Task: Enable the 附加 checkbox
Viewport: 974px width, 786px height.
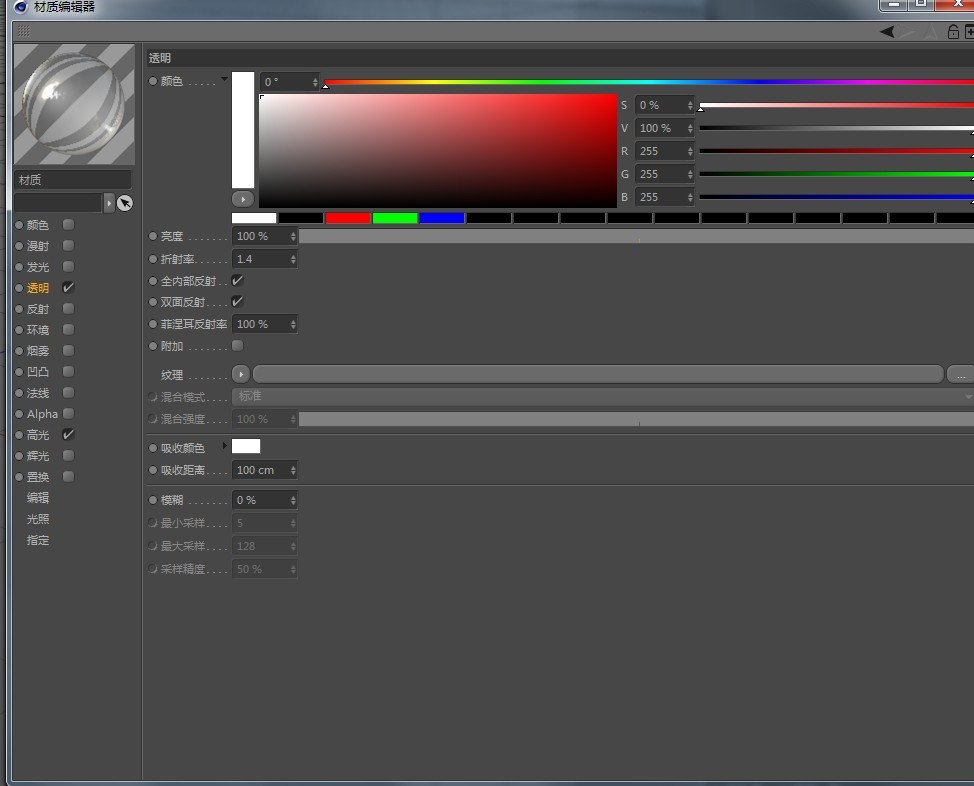Action: point(237,345)
